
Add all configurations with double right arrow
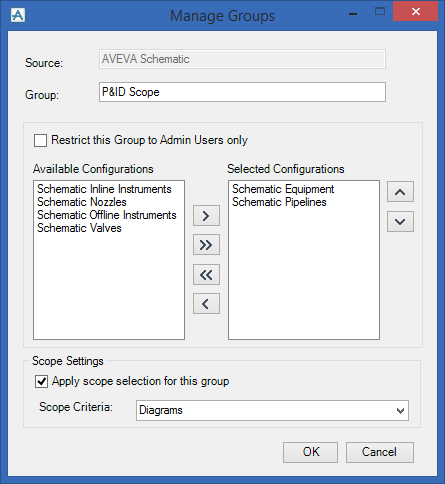coord(206,245)
